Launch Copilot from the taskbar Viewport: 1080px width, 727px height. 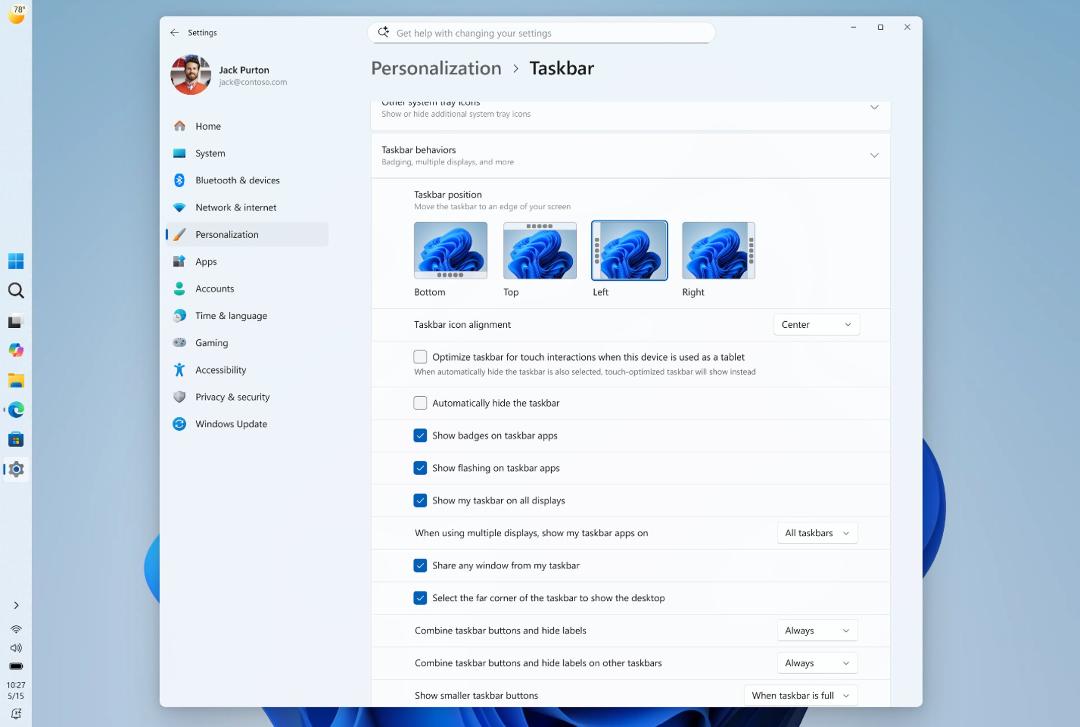(16, 350)
